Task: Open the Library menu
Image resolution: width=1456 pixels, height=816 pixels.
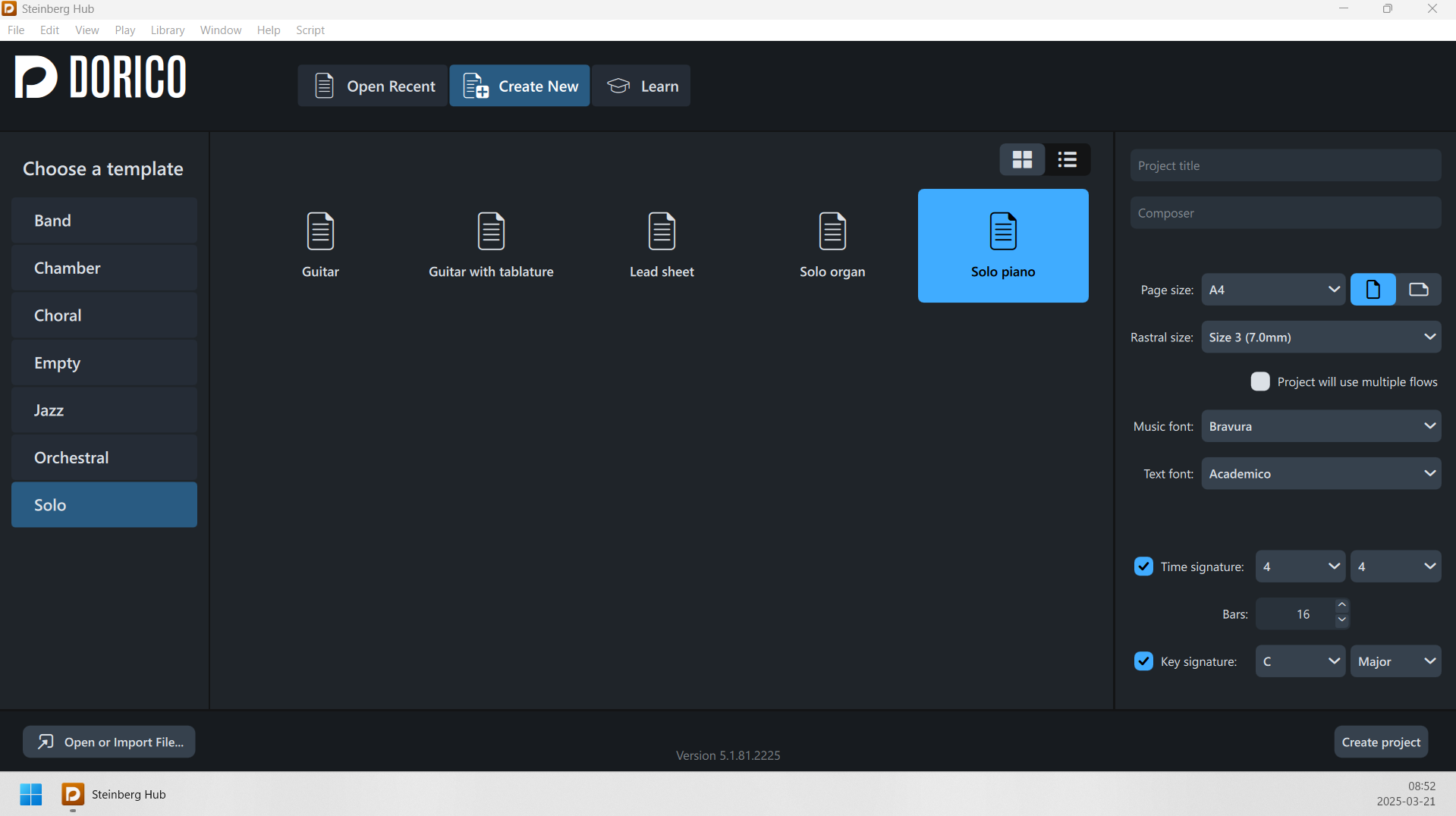Action: pos(168,30)
